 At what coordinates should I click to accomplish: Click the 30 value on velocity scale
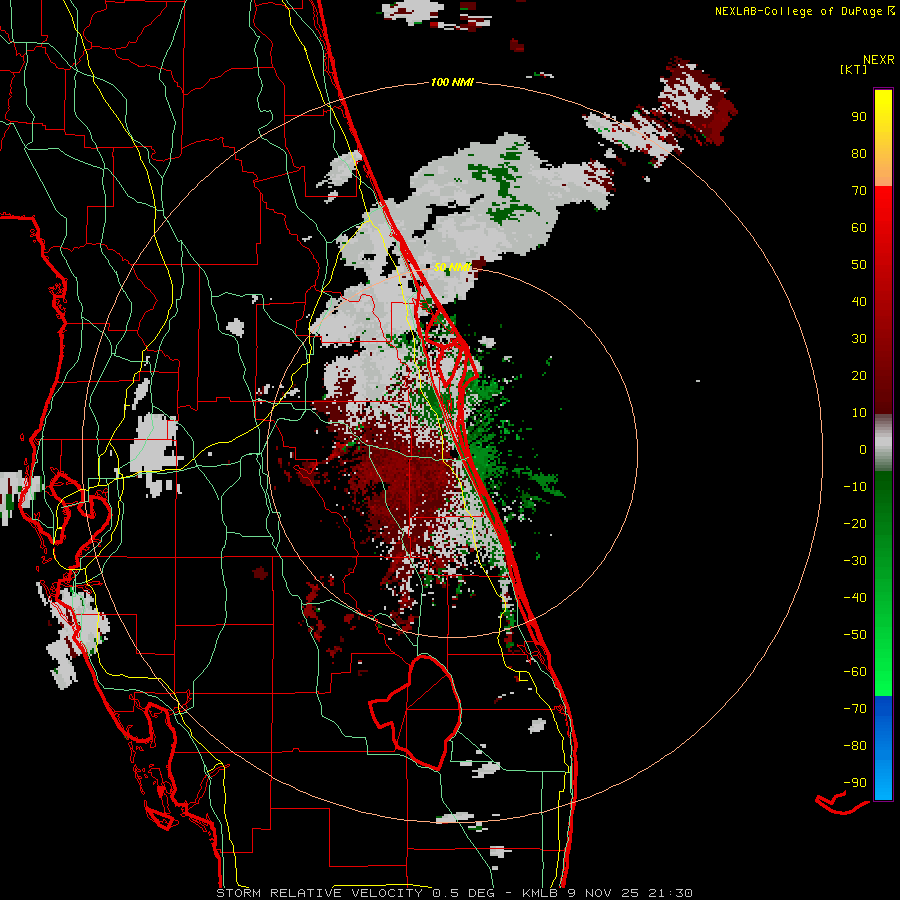pos(859,339)
